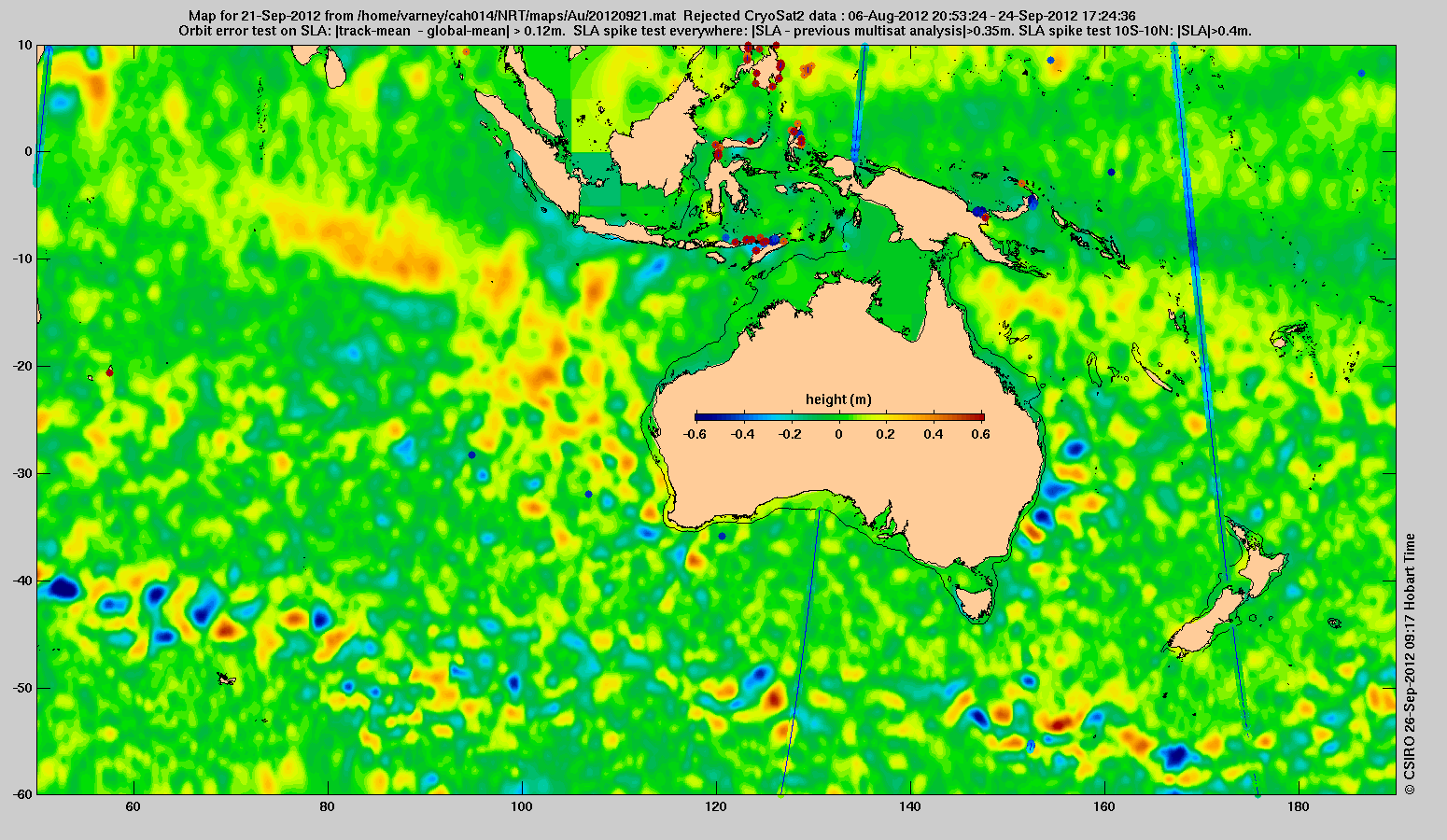Click the '80' longitude label on the x-axis
The image size is (1447, 840).
[328, 807]
